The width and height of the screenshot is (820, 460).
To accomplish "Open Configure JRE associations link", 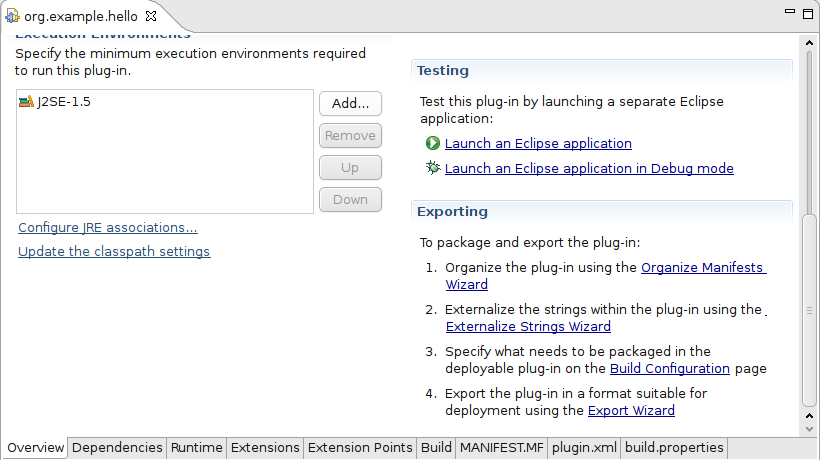I will [x=108, y=228].
